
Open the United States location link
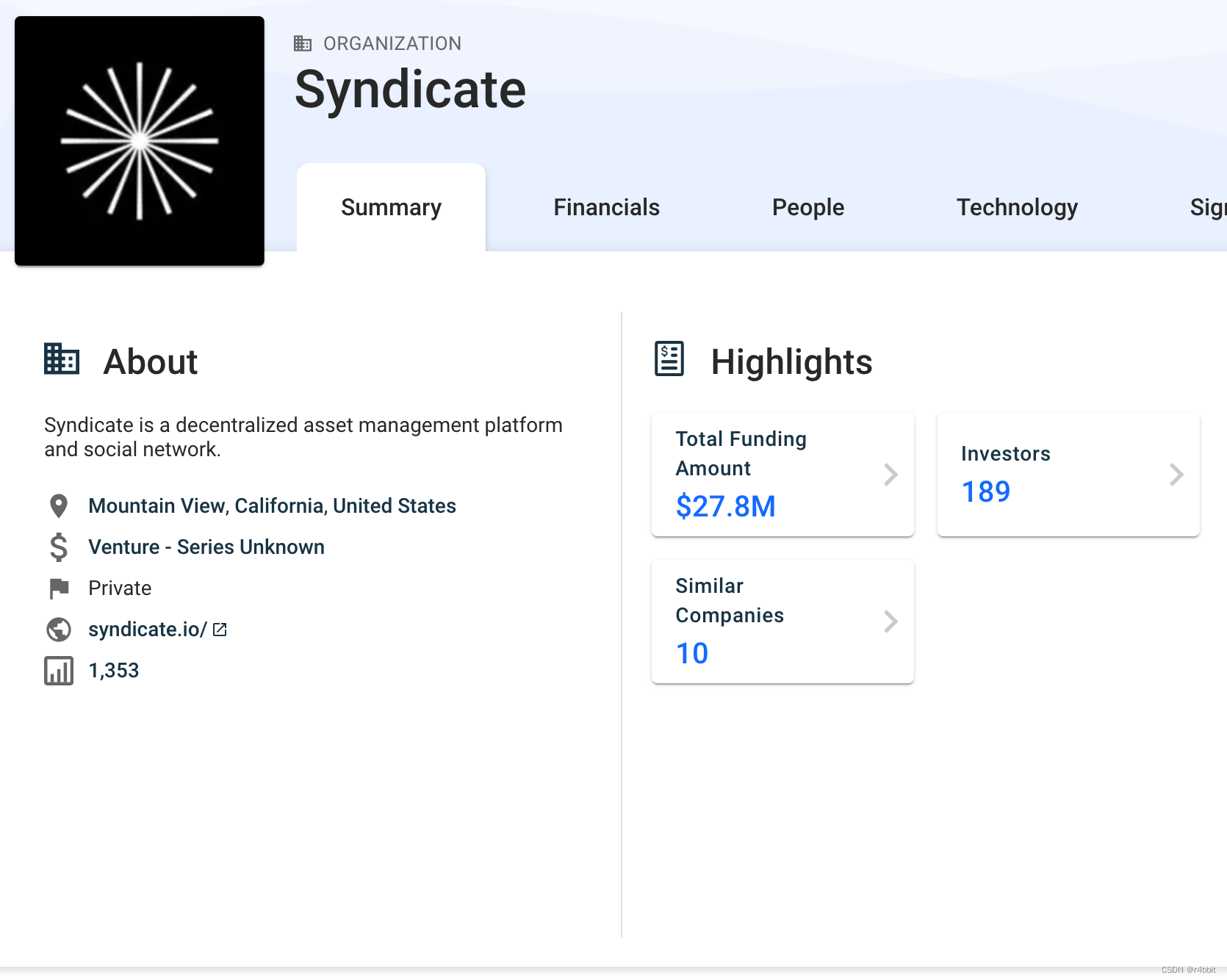[x=395, y=506]
